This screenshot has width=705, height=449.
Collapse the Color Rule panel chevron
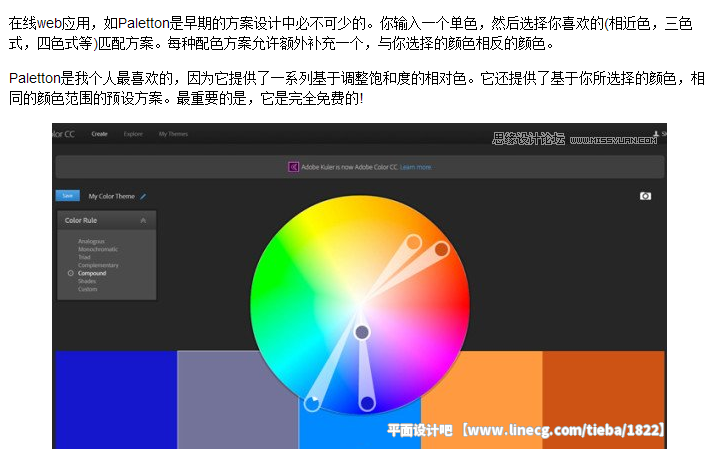(143, 220)
